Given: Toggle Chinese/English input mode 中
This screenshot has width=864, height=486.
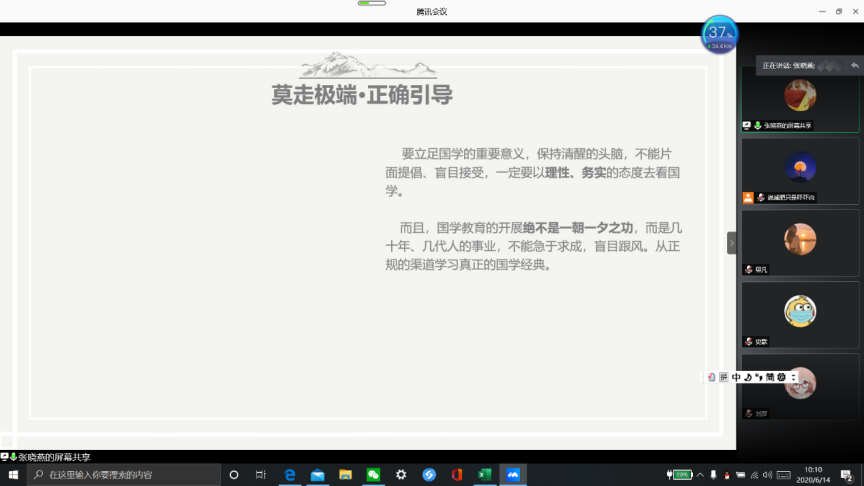Looking at the screenshot, I should 736,377.
